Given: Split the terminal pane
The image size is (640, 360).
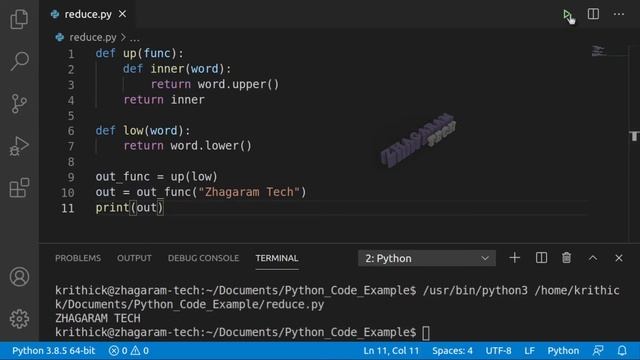Looking at the screenshot, I should (541, 258).
